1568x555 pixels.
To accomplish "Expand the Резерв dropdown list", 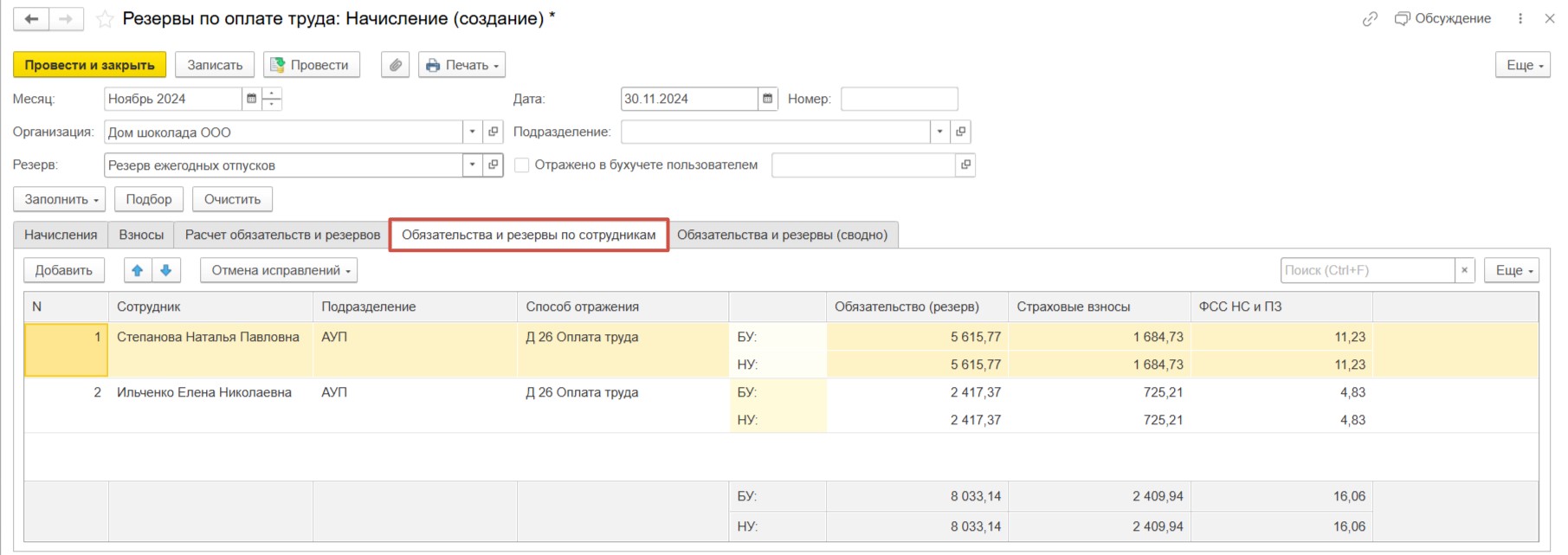I will (472, 165).
